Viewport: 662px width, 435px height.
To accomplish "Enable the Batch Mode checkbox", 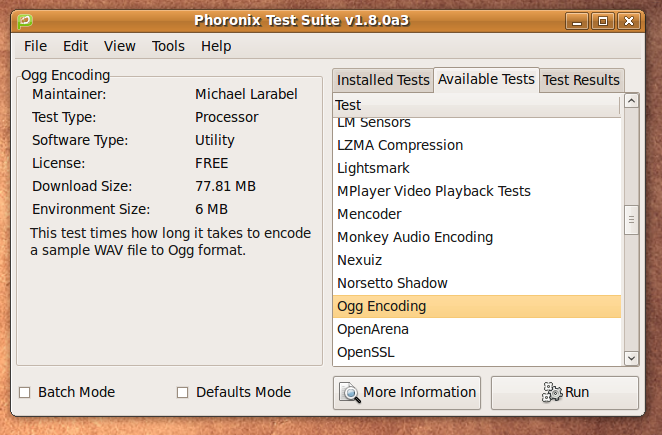I will 24,393.
